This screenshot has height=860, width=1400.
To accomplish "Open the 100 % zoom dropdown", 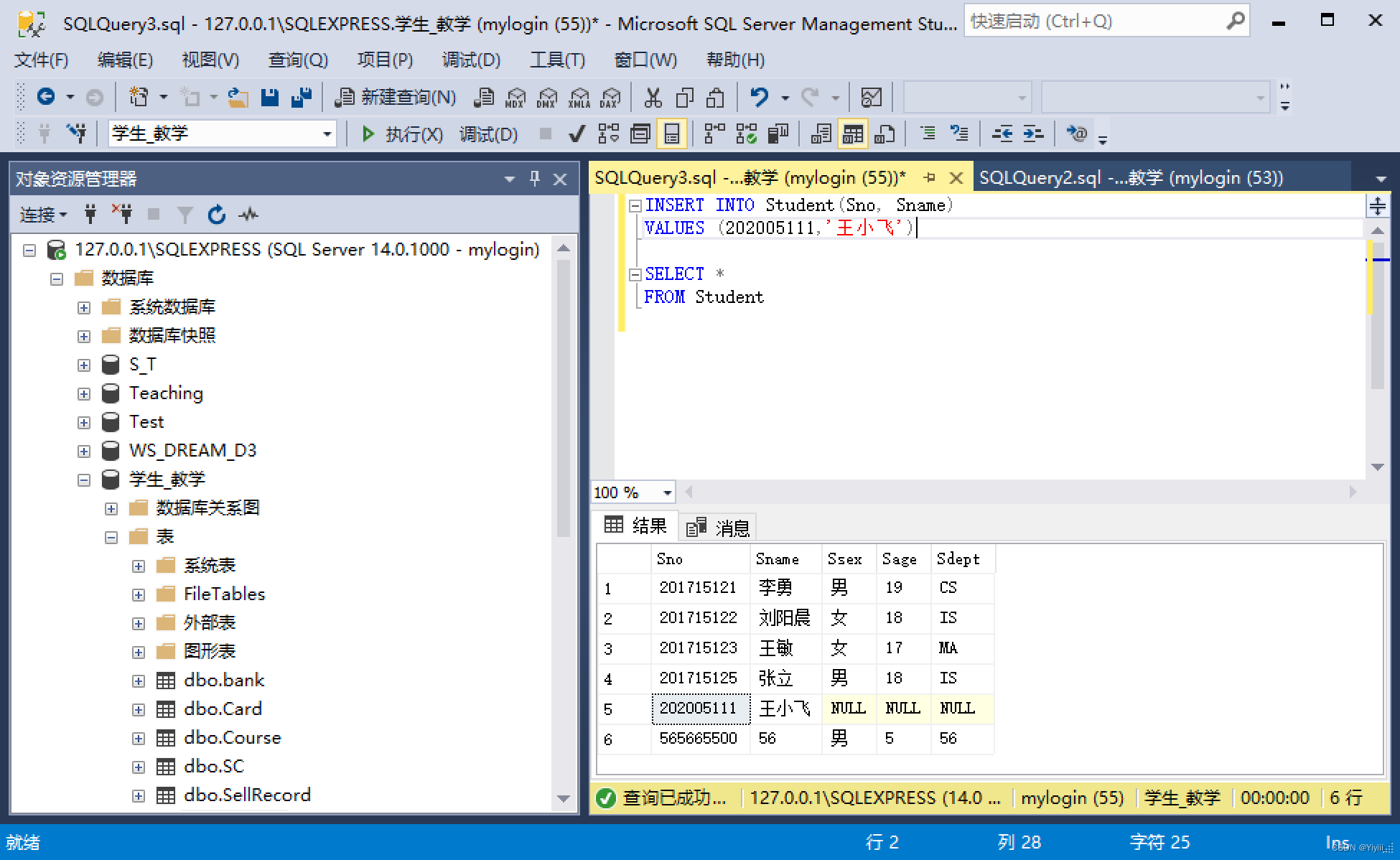I will (x=667, y=492).
